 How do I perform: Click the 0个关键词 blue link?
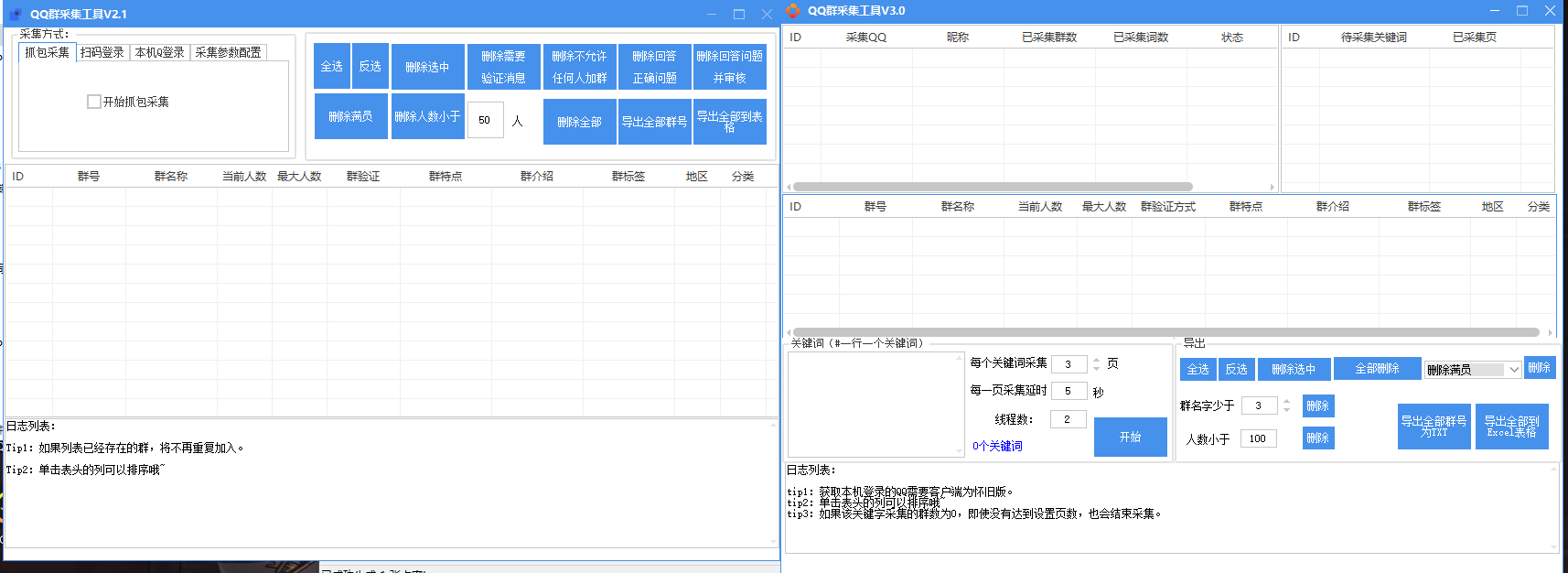point(997,446)
